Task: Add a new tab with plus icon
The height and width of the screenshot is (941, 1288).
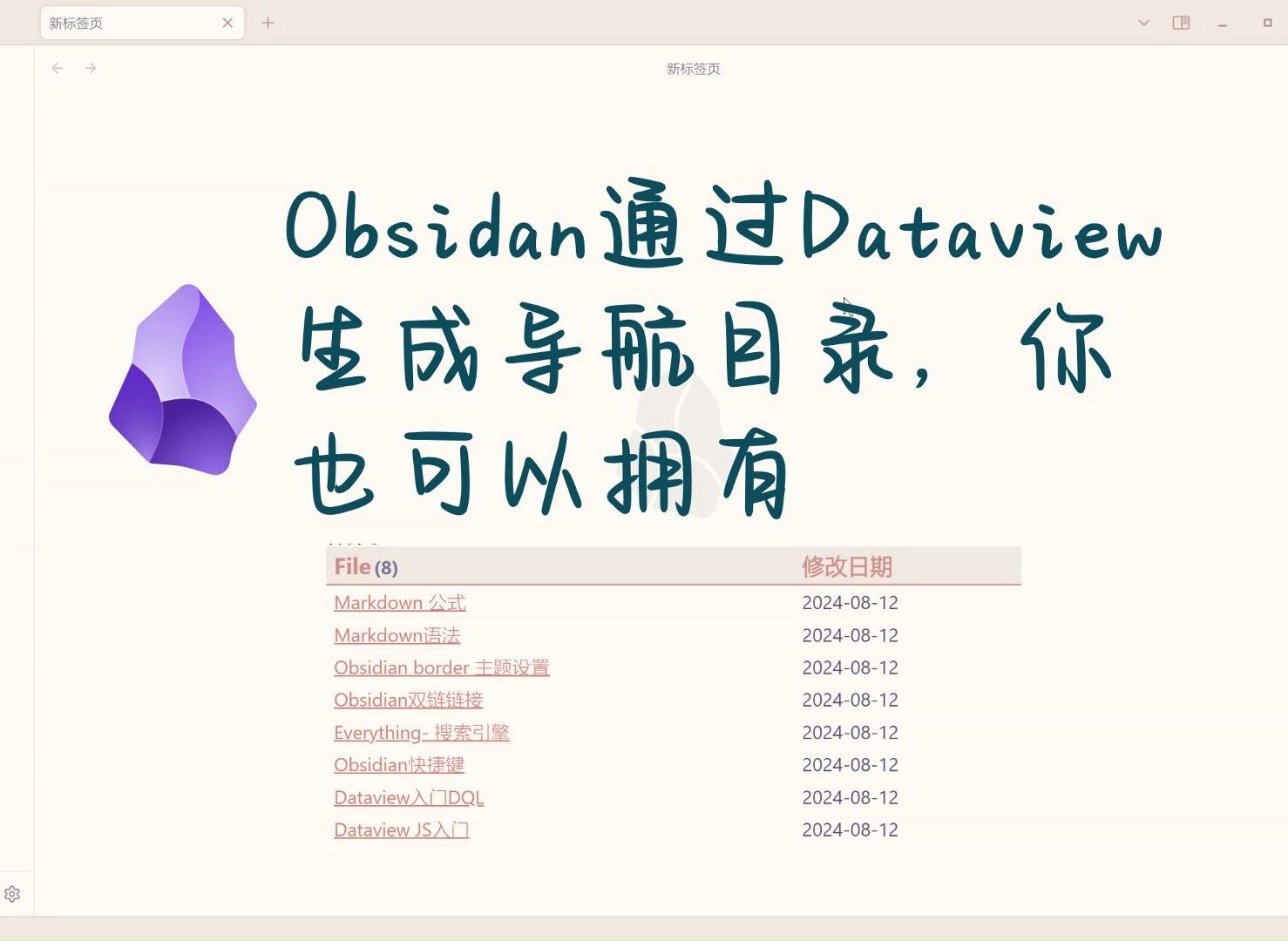Action: point(268,23)
